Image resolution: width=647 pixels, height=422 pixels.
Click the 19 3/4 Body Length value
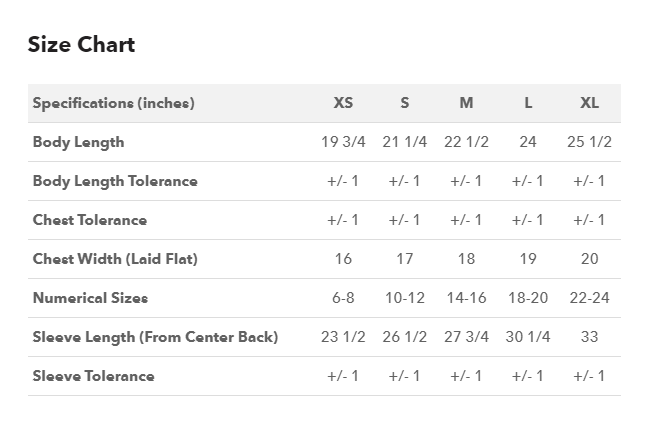pyautogui.click(x=343, y=142)
